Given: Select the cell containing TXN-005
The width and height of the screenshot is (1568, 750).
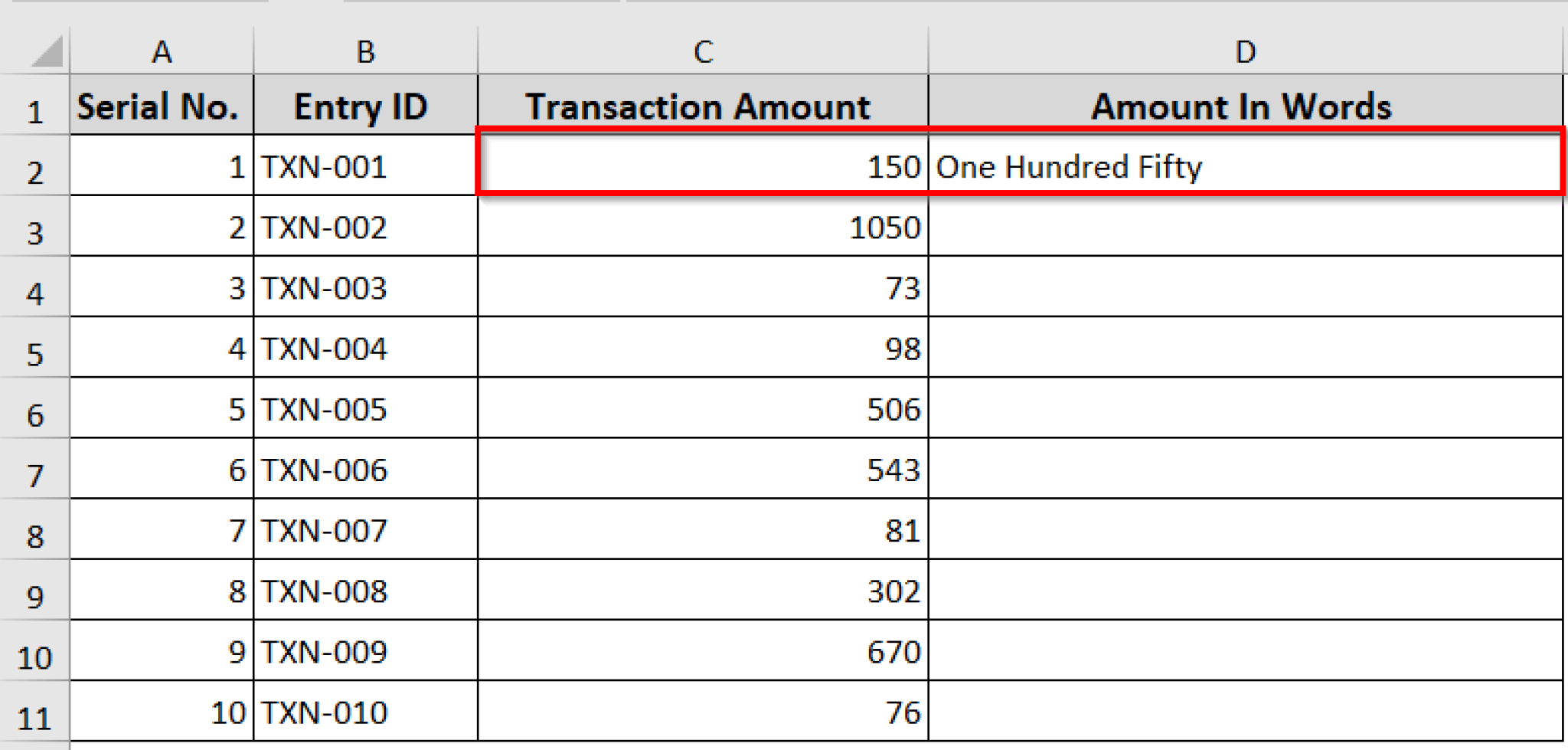Looking at the screenshot, I should [365, 410].
